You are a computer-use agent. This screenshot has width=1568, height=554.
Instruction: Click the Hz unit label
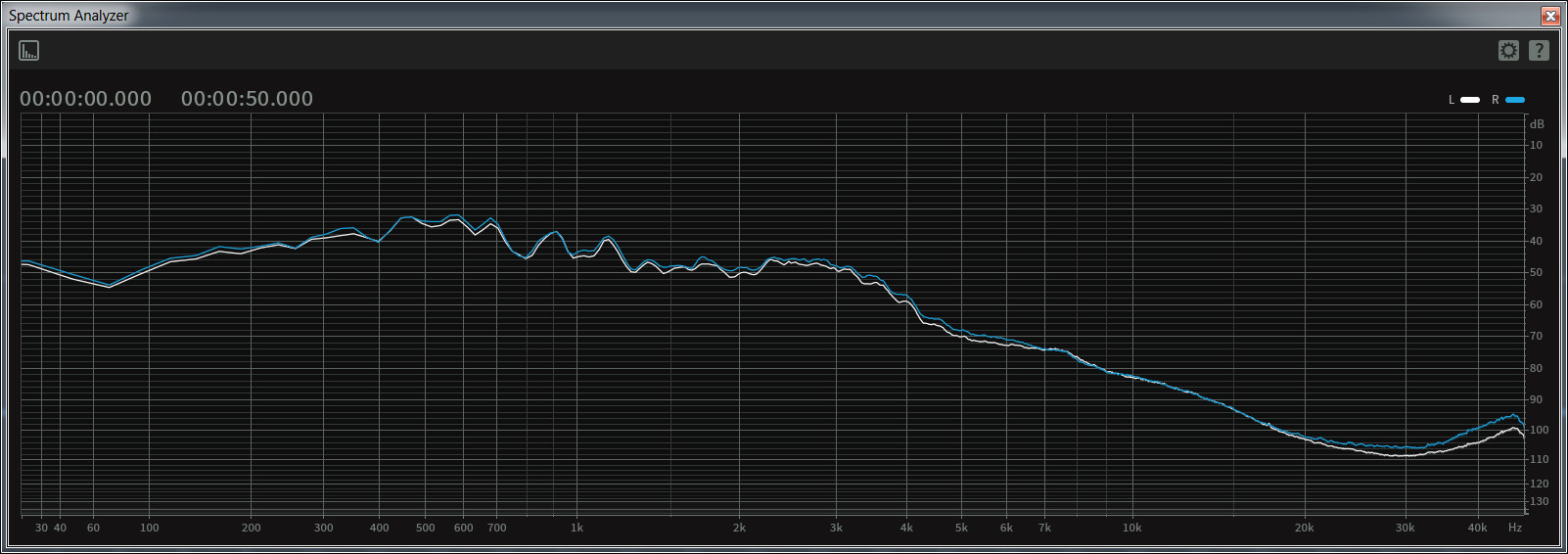tap(1515, 528)
